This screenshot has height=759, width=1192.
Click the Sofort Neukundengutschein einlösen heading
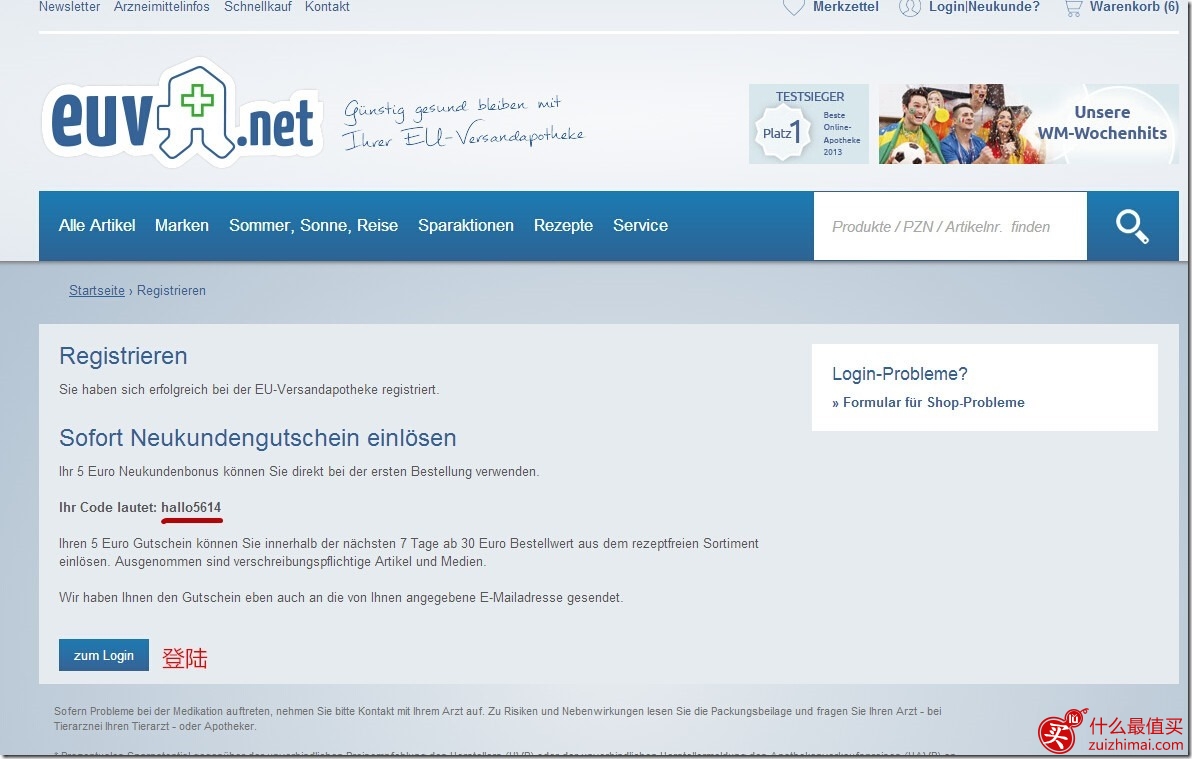click(258, 438)
